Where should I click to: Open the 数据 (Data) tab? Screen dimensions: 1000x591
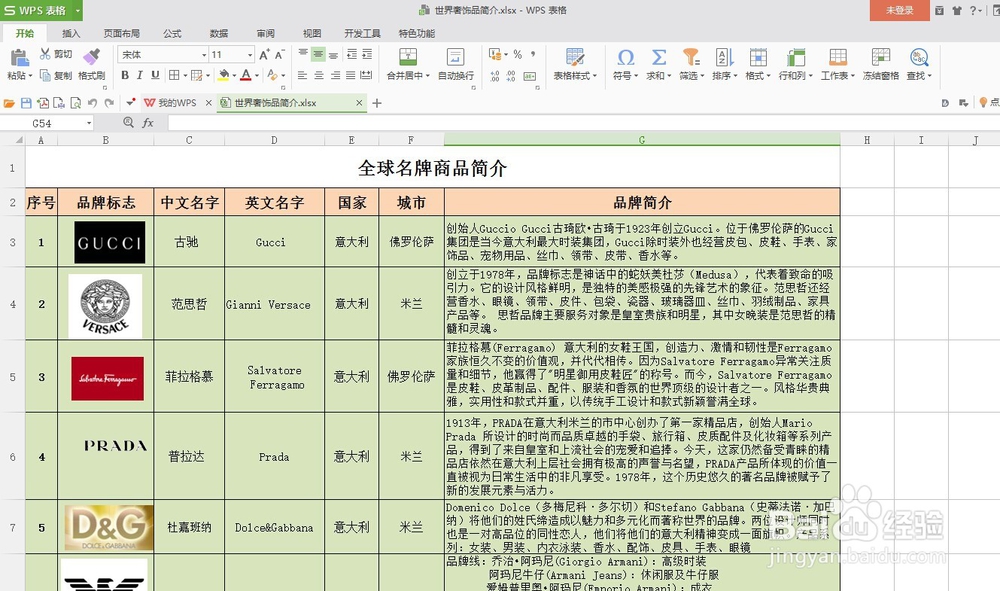(219, 33)
